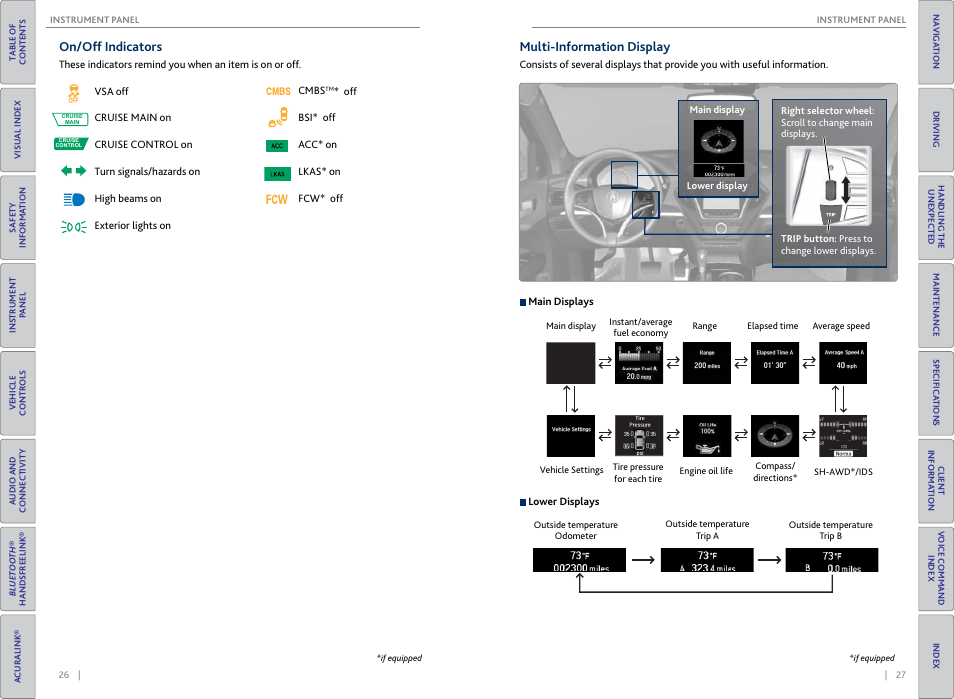Image resolution: width=954 pixels, height=699 pixels.
Task: Open the Handling the Unexpected tab
Action: (x=936, y=217)
